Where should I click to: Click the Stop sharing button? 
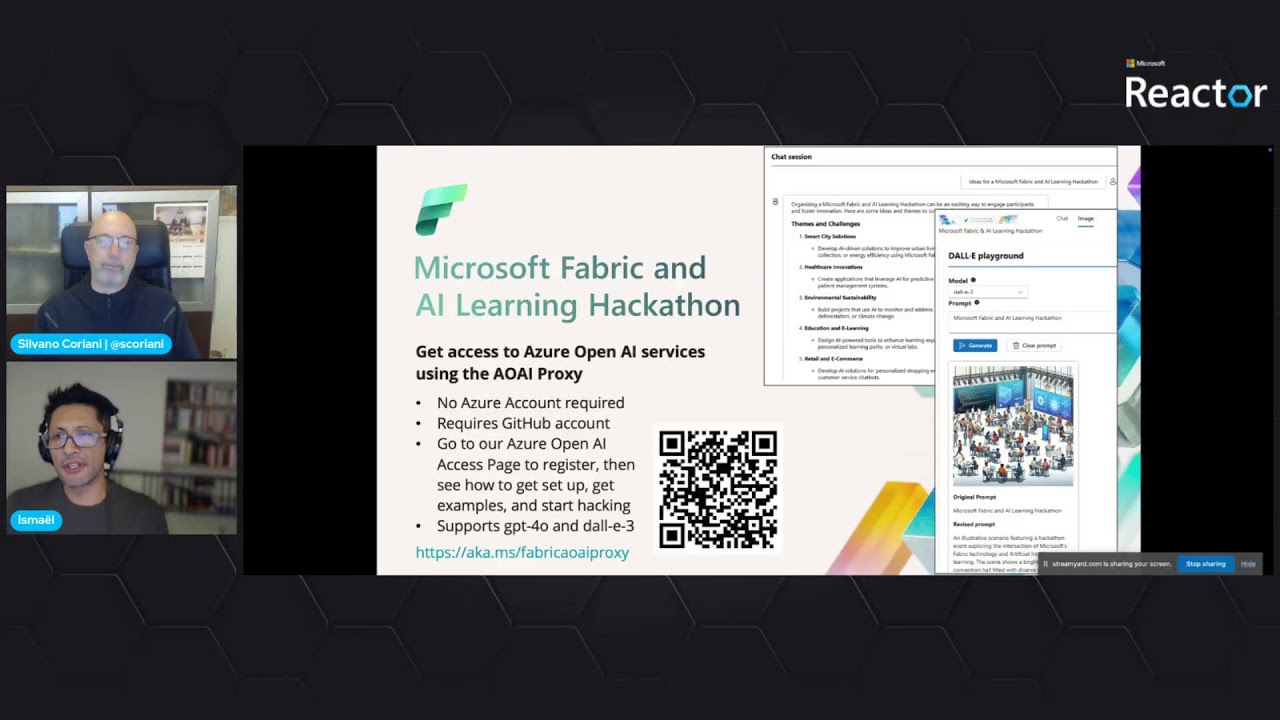[x=1205, y=564]
